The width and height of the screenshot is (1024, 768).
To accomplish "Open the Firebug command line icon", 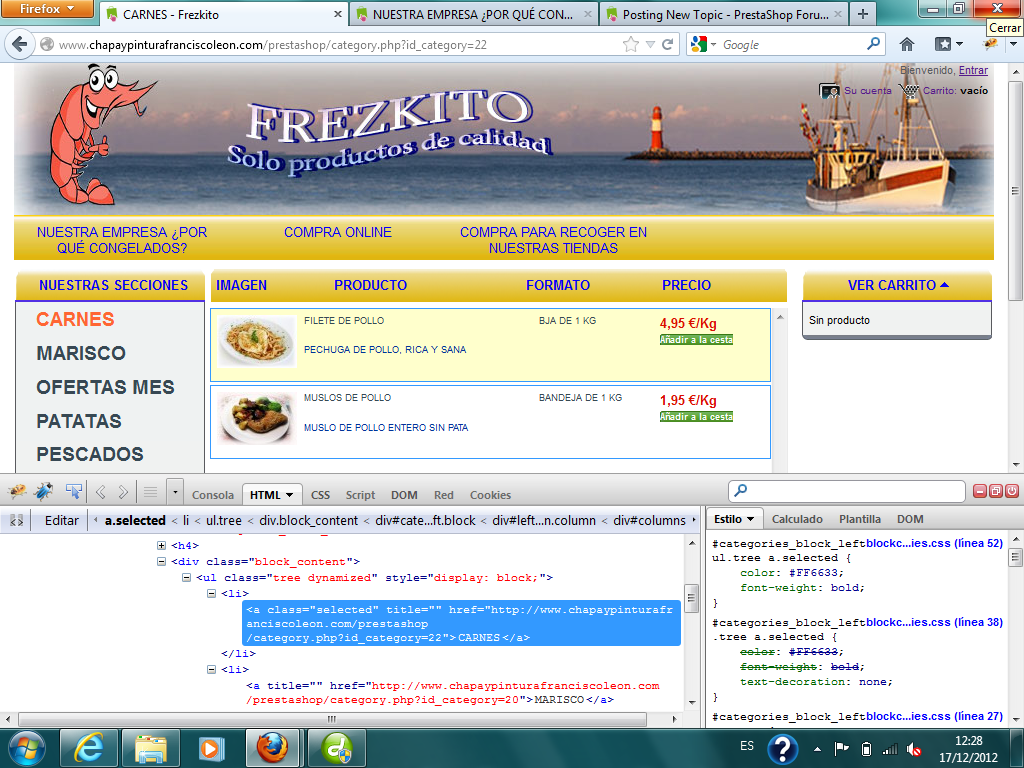I will (x=150, y=492).
